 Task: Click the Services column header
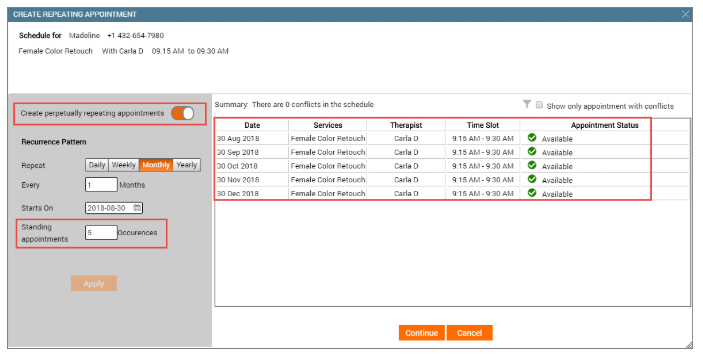tap(328, 125)
